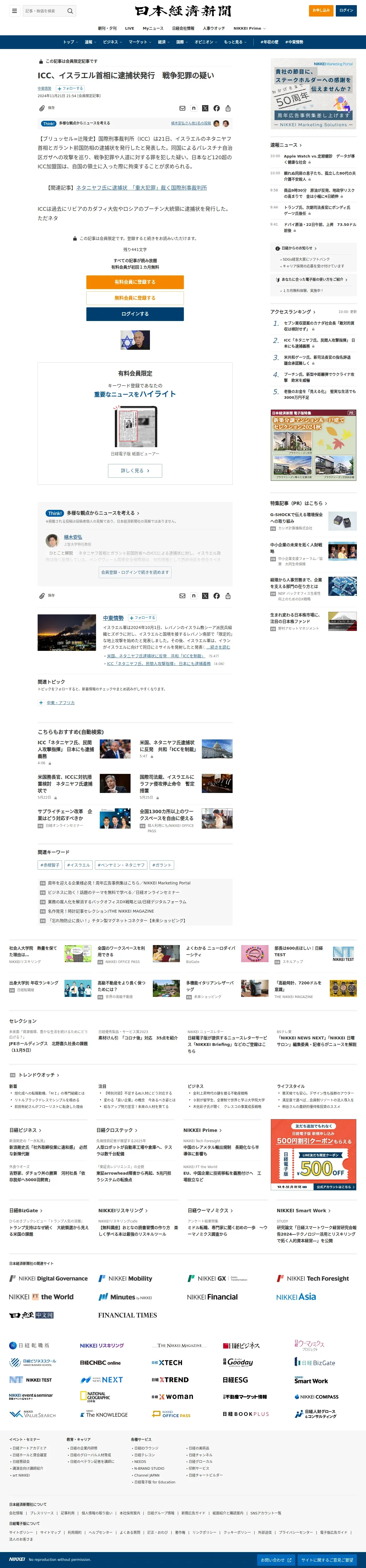The image size is (366, 1568).
Task: Open the LIVE menu item
Action: pyautogui.click(x=129, y=28)
